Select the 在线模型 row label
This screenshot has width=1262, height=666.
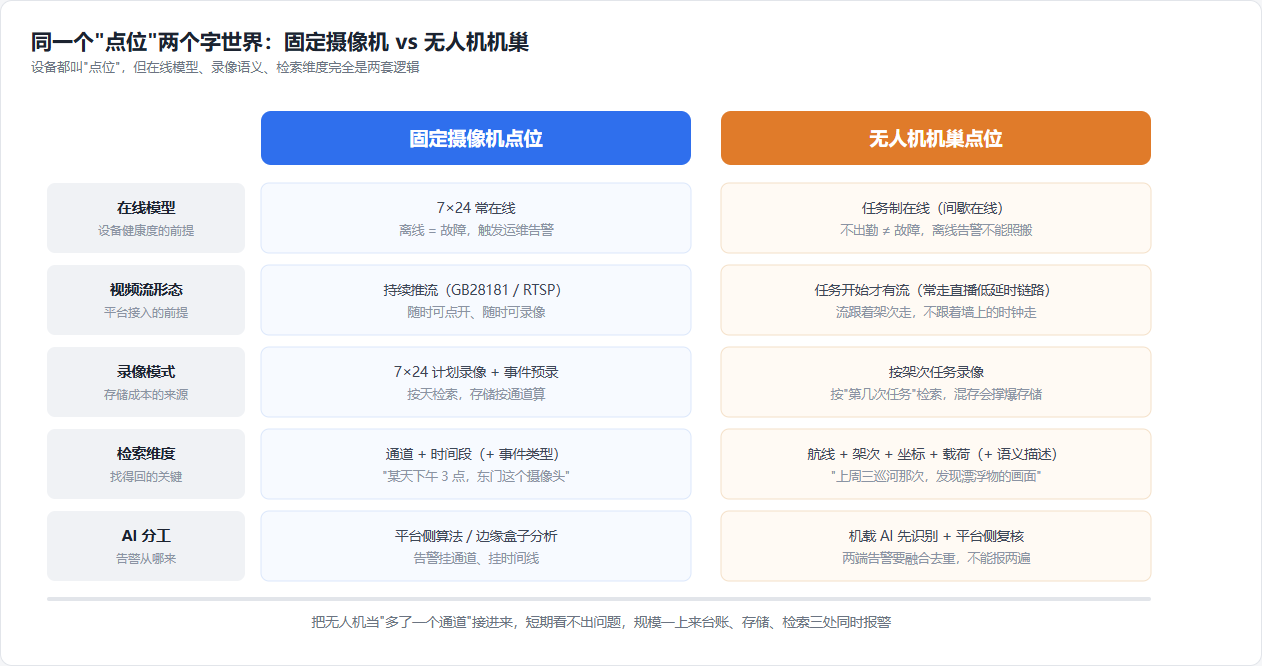coord(146,218)
